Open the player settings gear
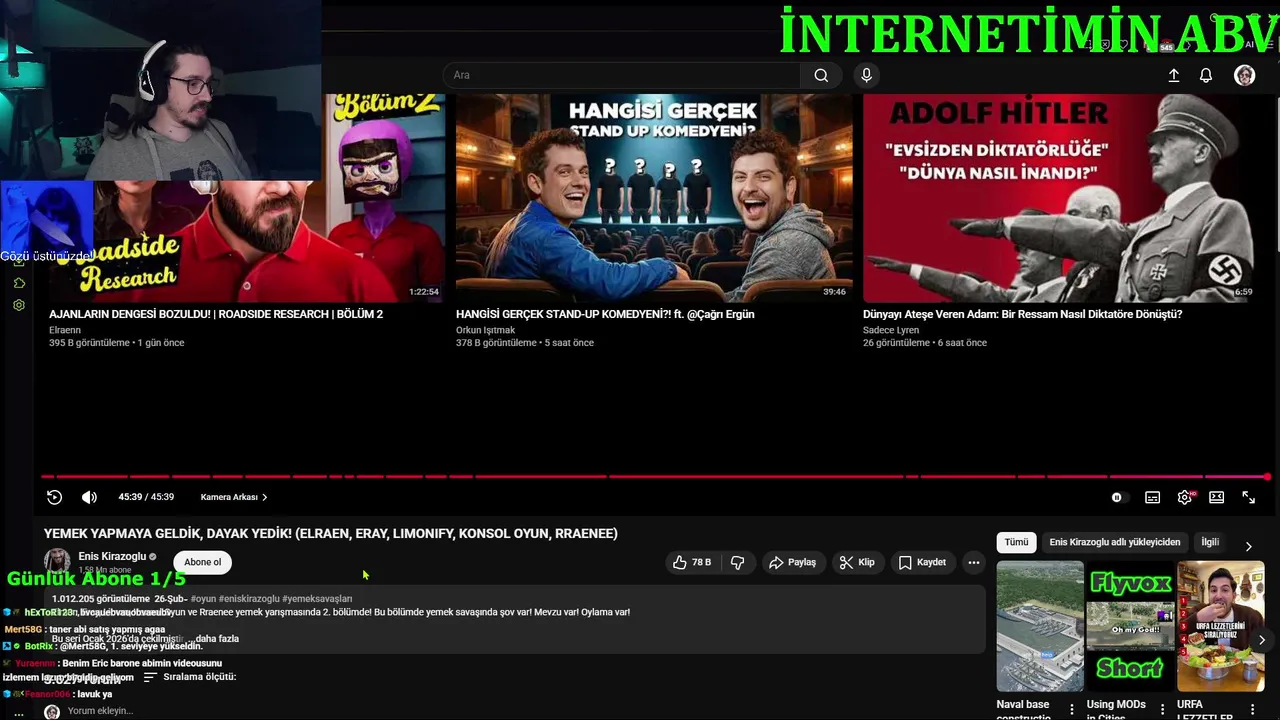This screenshot has width=1280, height=720. tap(1185, 497)
